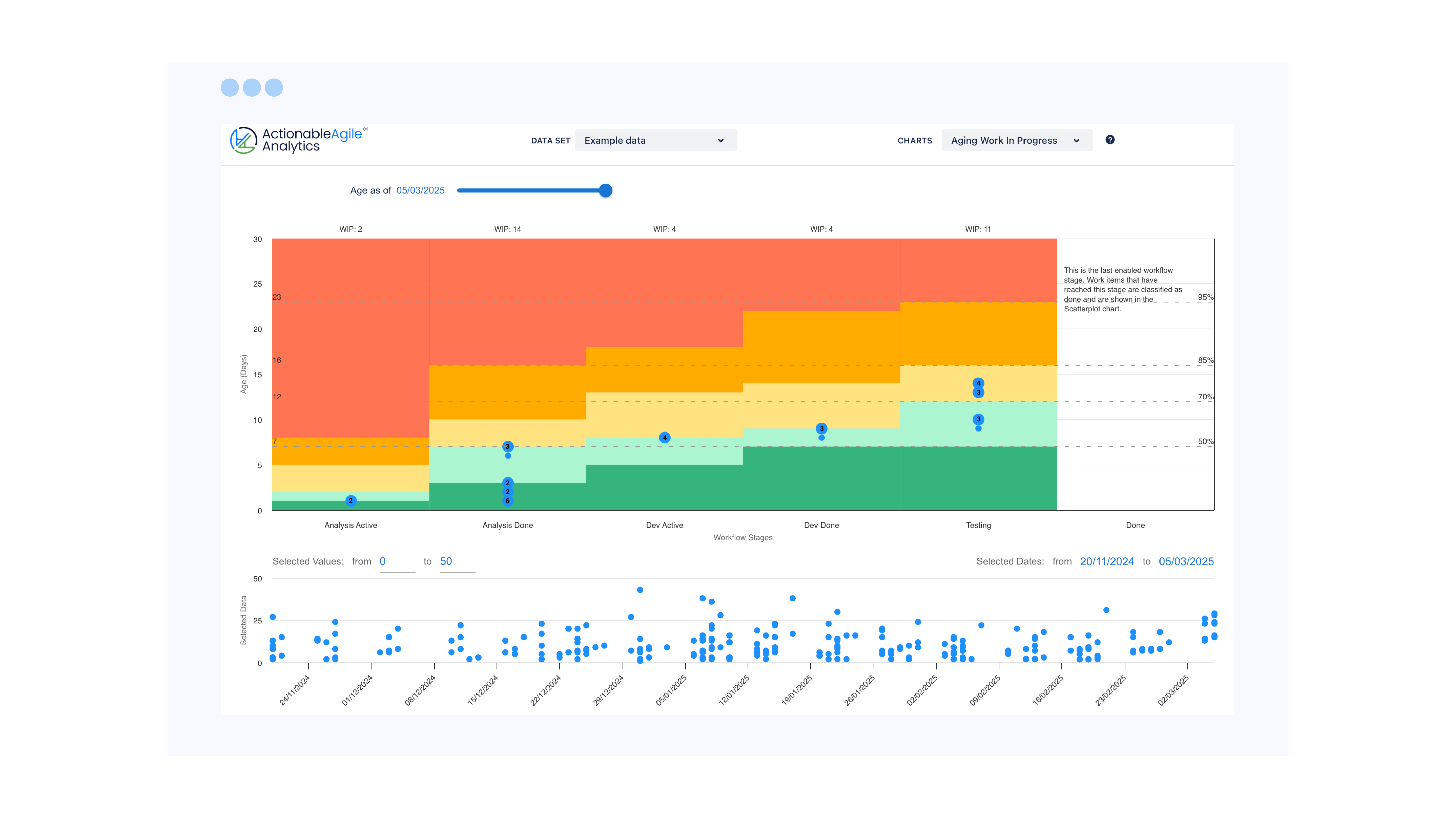Image resolution: width=1456 pixels, height=819 pixels.
Task: Select the dot labeled 3 in Dev Done column
Action: 821,428
